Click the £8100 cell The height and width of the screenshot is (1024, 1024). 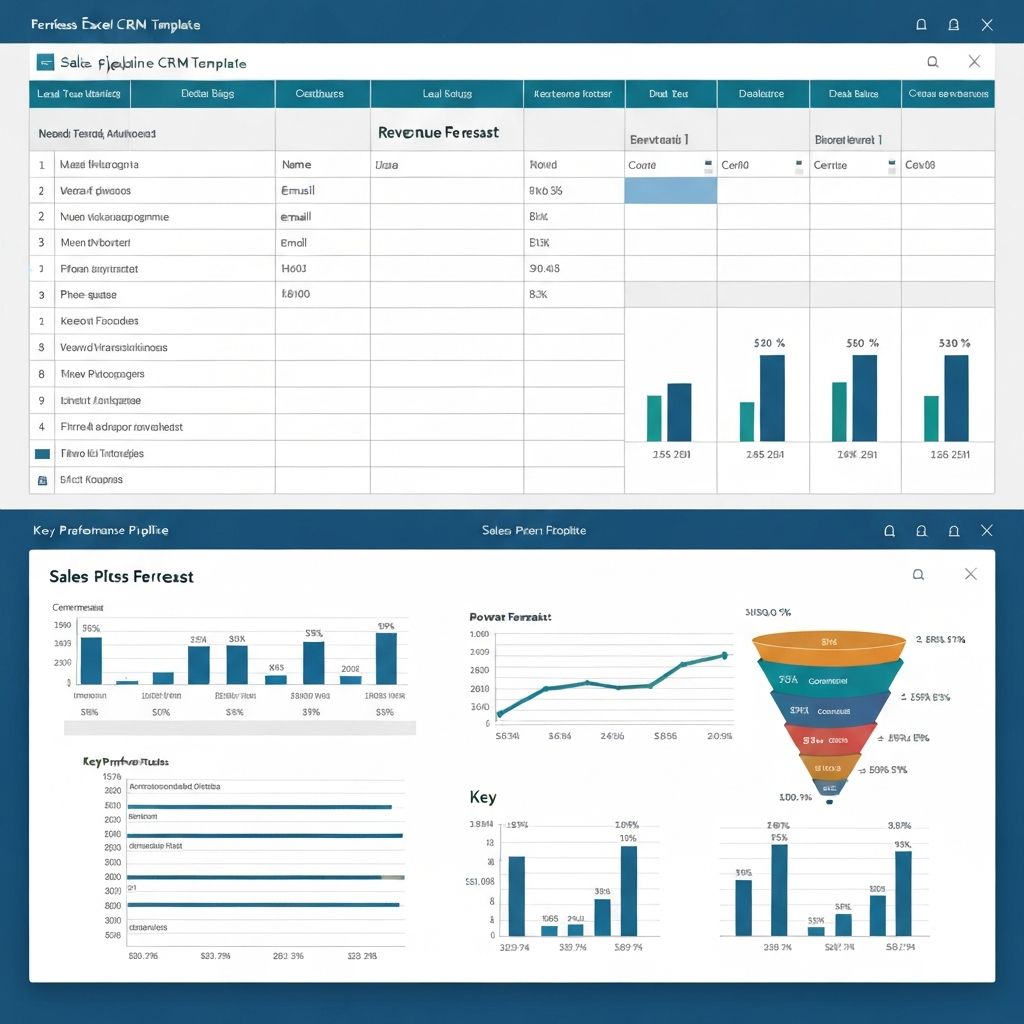point(323,295)
